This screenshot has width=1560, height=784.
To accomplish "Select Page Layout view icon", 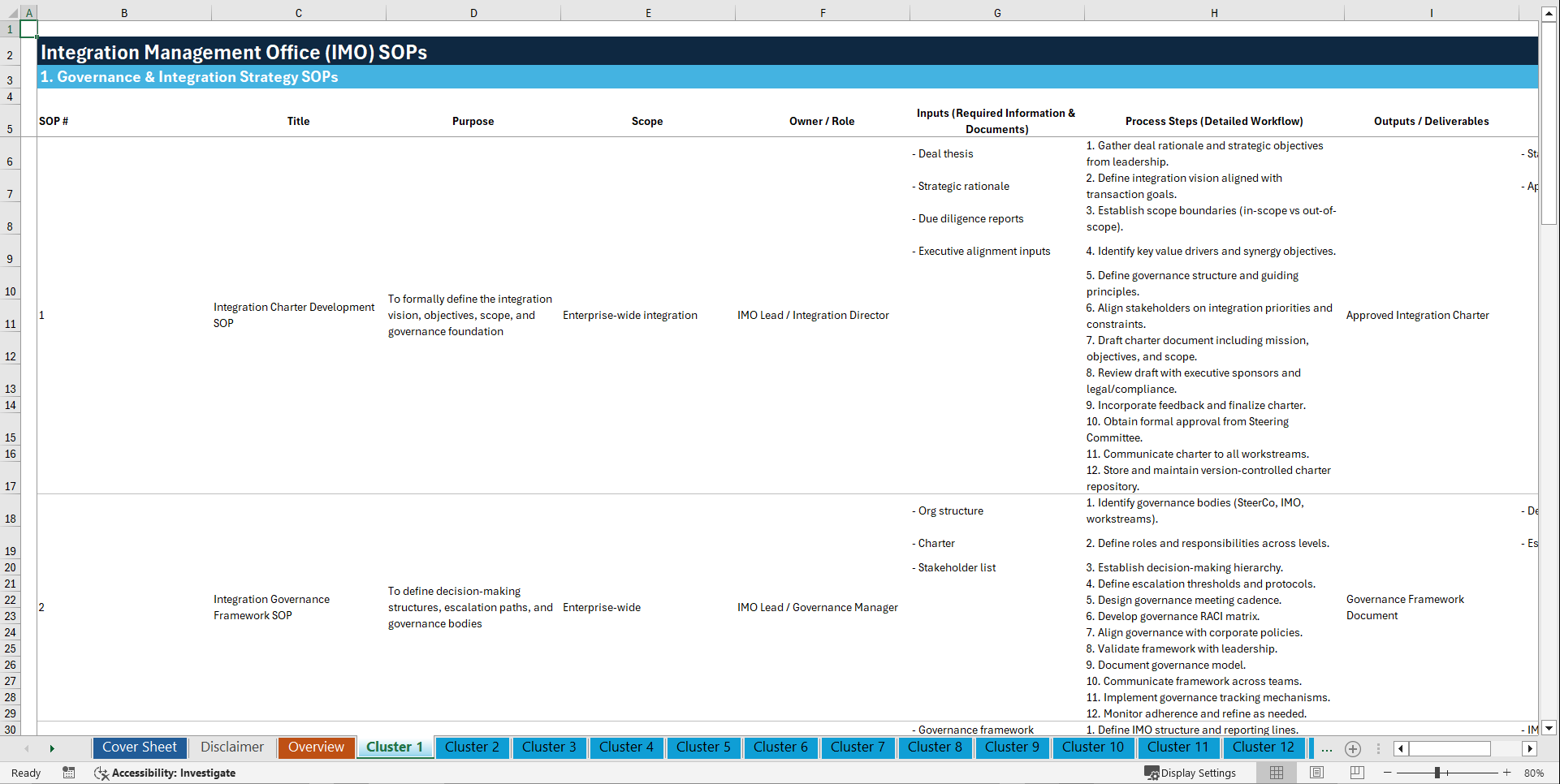I will (x=1315, y=773).
